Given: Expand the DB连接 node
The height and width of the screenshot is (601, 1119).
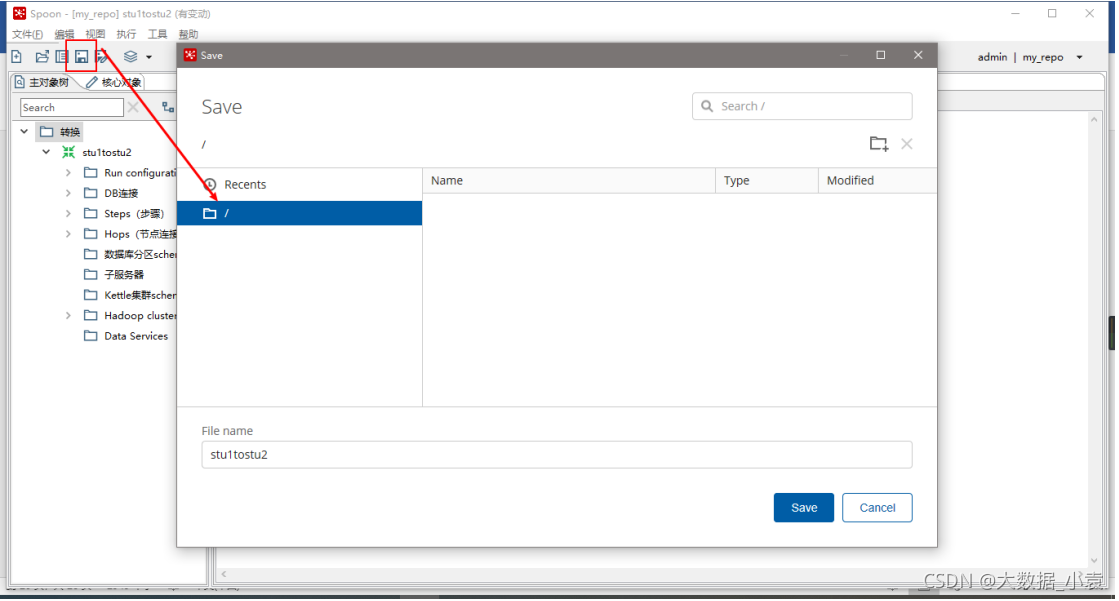Looking at the screenshot, I should click(x=69, y=193).
